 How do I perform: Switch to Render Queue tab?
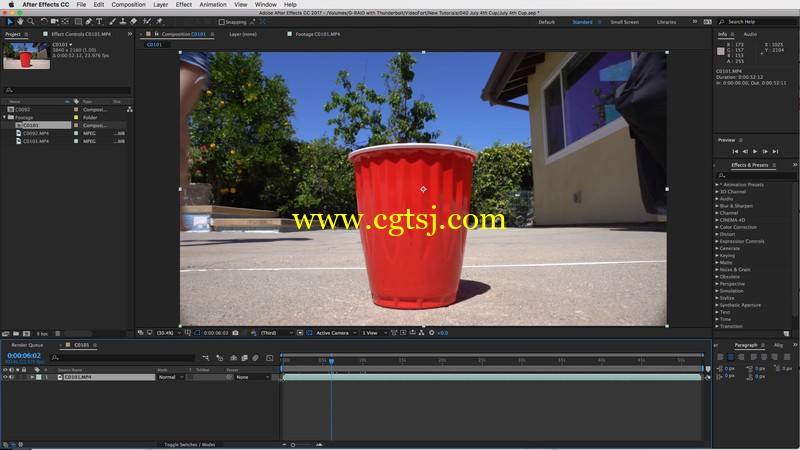(28, 345)
